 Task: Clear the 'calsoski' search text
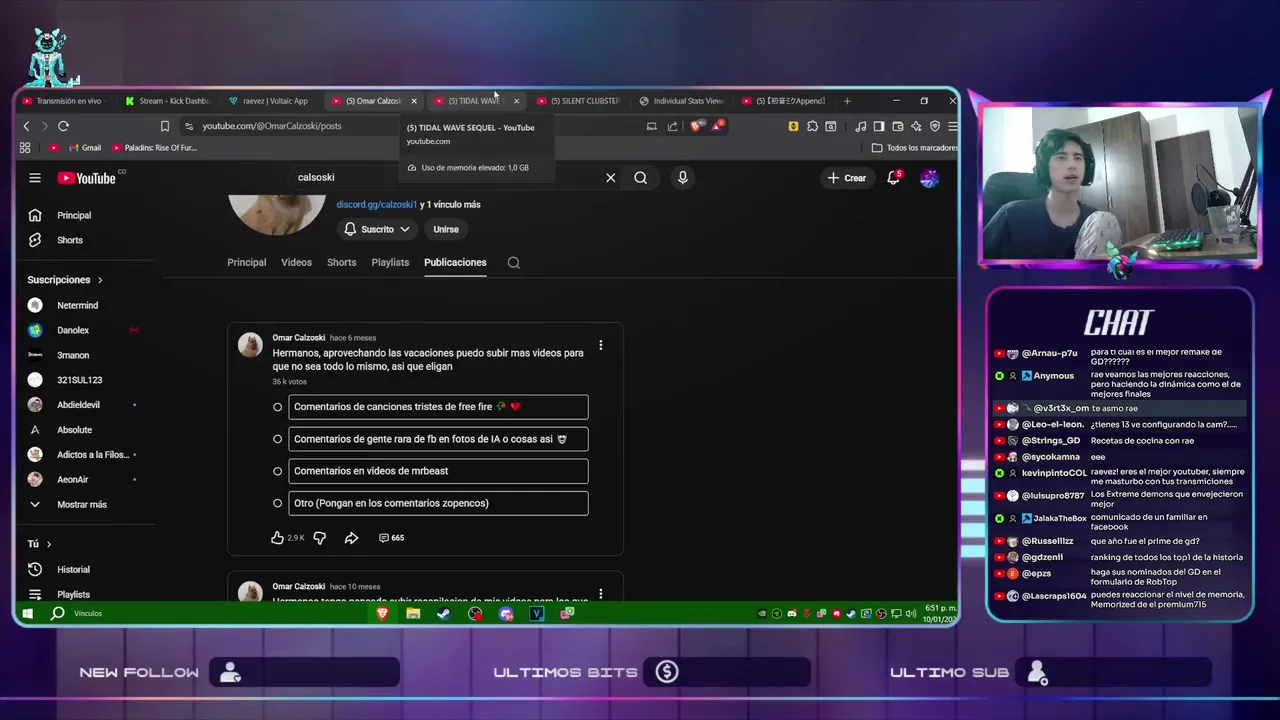pyautogui.click(x=610, y=178)
